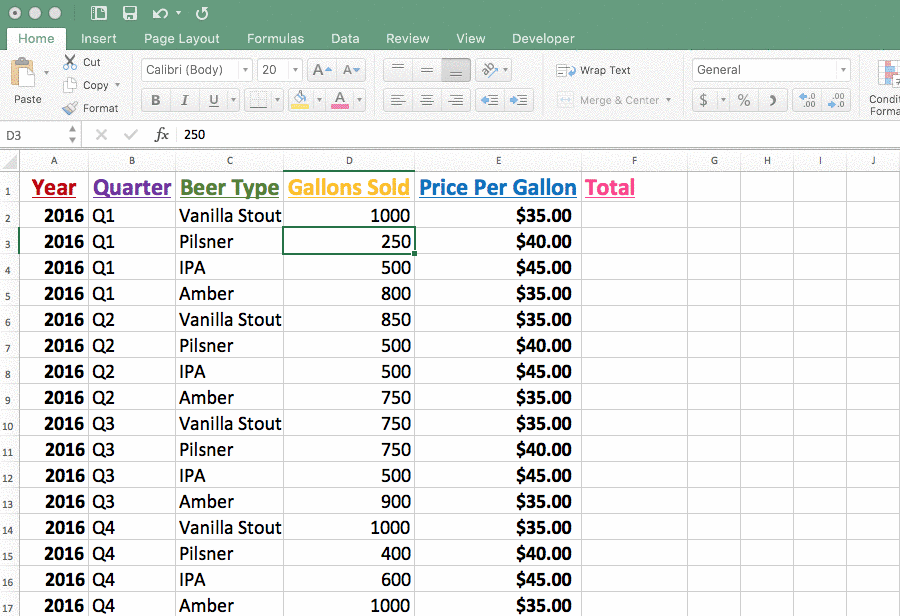The image size is (900, 616).
Task: Switch to the Formulas tab
Action: [275, 39]
